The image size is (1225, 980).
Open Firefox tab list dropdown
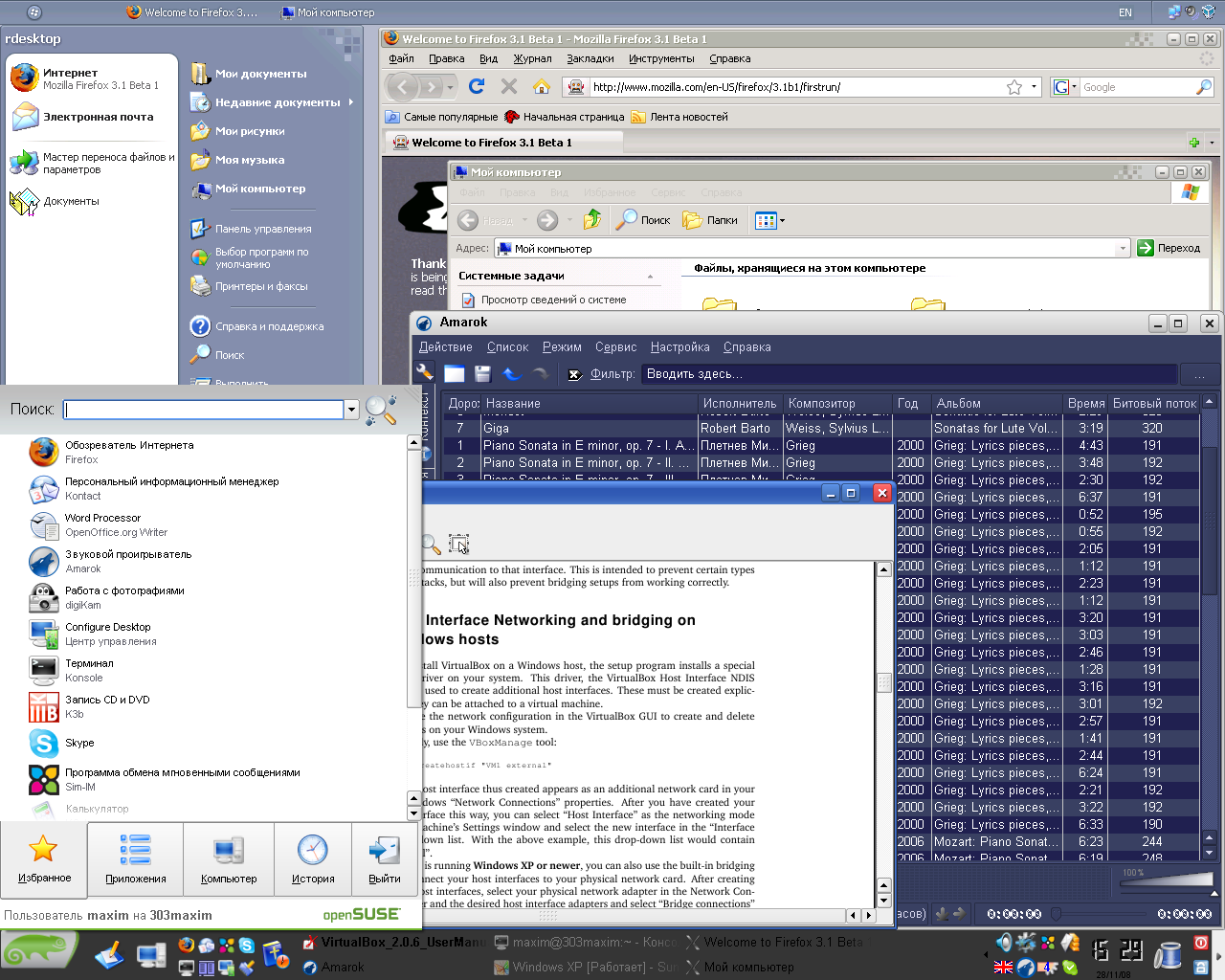(x=1212, y=143)
